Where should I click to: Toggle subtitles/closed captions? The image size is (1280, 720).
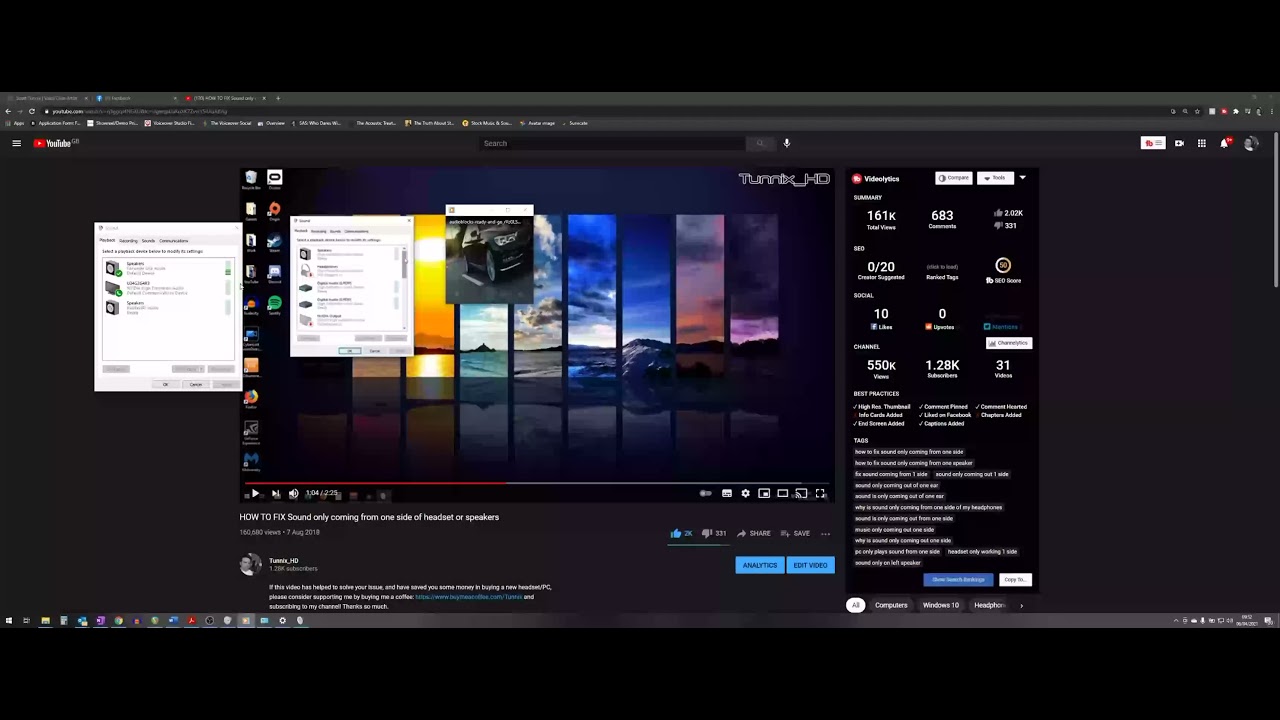point(727,493)
